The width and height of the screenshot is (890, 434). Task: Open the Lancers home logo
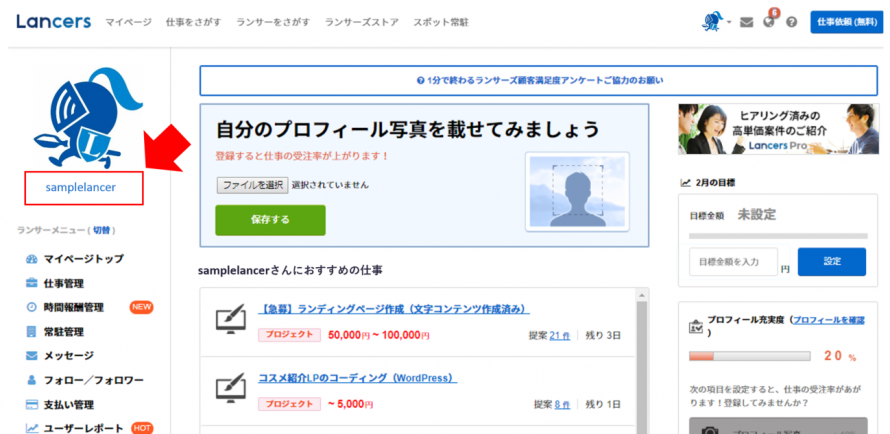pyautogui.click(x=53, y=22)
